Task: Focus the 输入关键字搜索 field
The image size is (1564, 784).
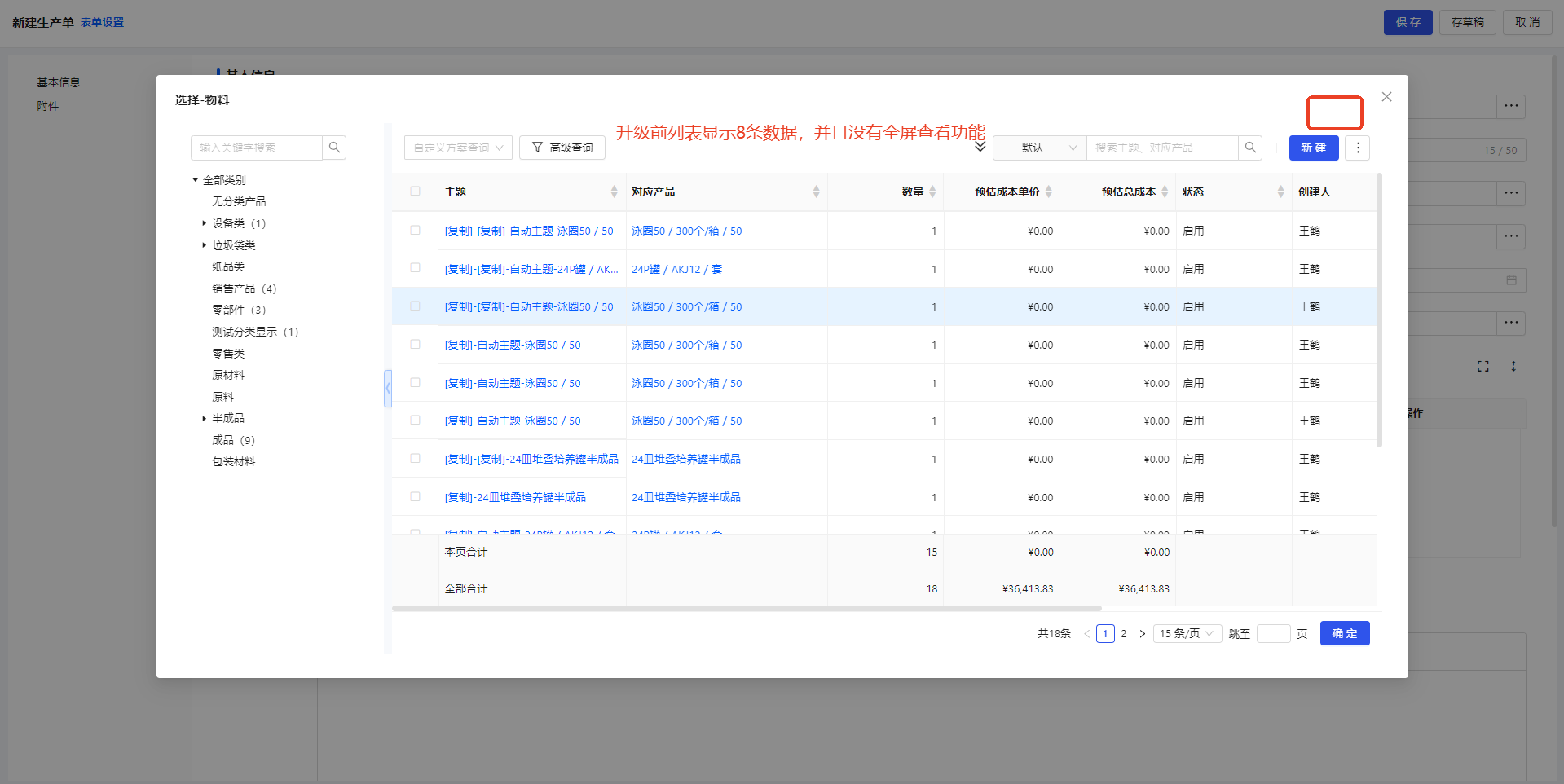Action: (257, 148)
